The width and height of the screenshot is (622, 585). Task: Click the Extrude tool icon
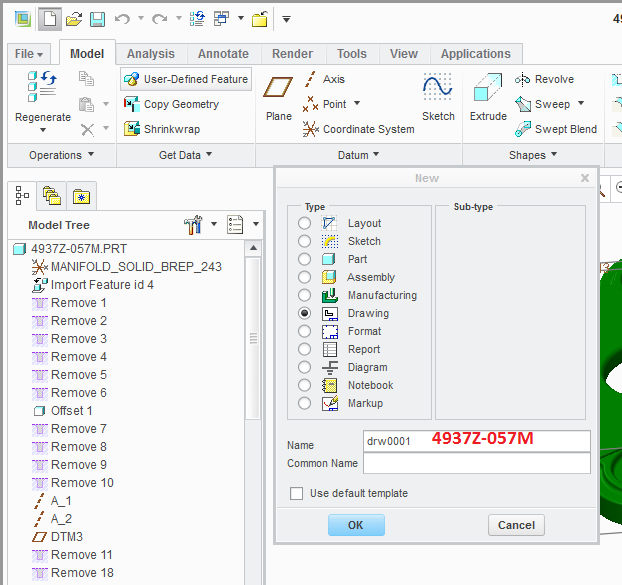tap(488, 87)
